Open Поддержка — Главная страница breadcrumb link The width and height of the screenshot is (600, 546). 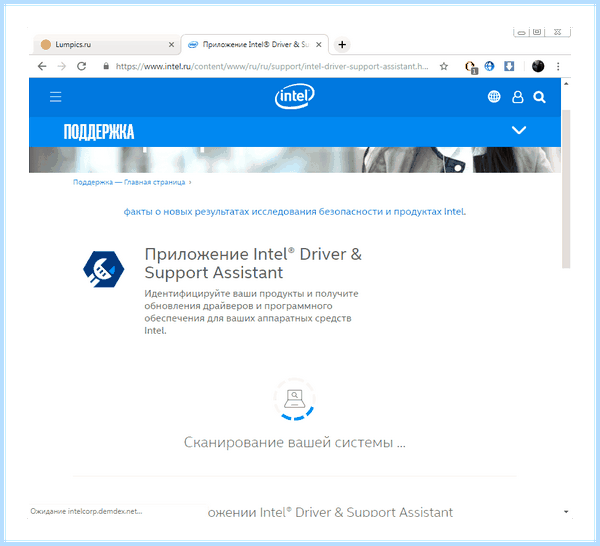[129, 182]
